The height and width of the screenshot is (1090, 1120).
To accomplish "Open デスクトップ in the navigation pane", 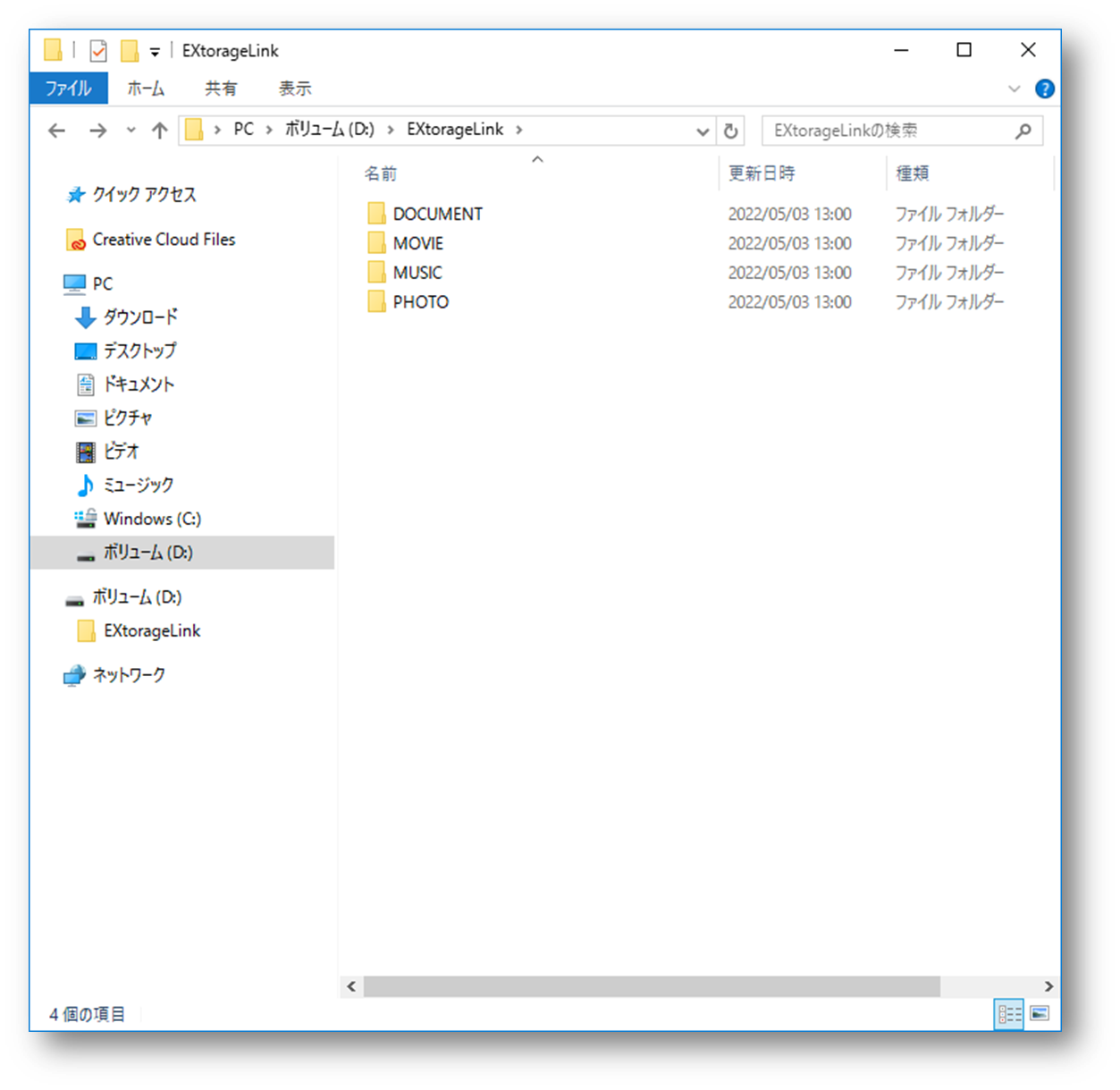I will (139, 351).
